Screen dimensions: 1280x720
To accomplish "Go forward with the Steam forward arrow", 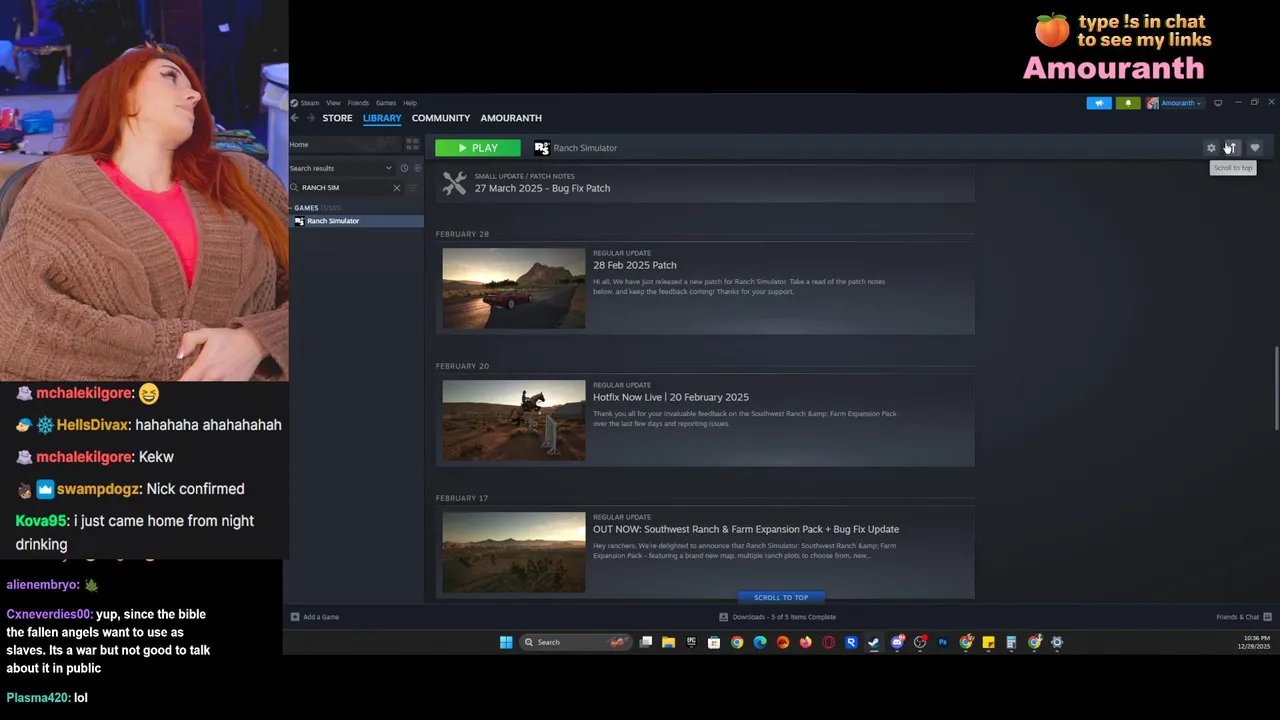I will tap(311, 118).
